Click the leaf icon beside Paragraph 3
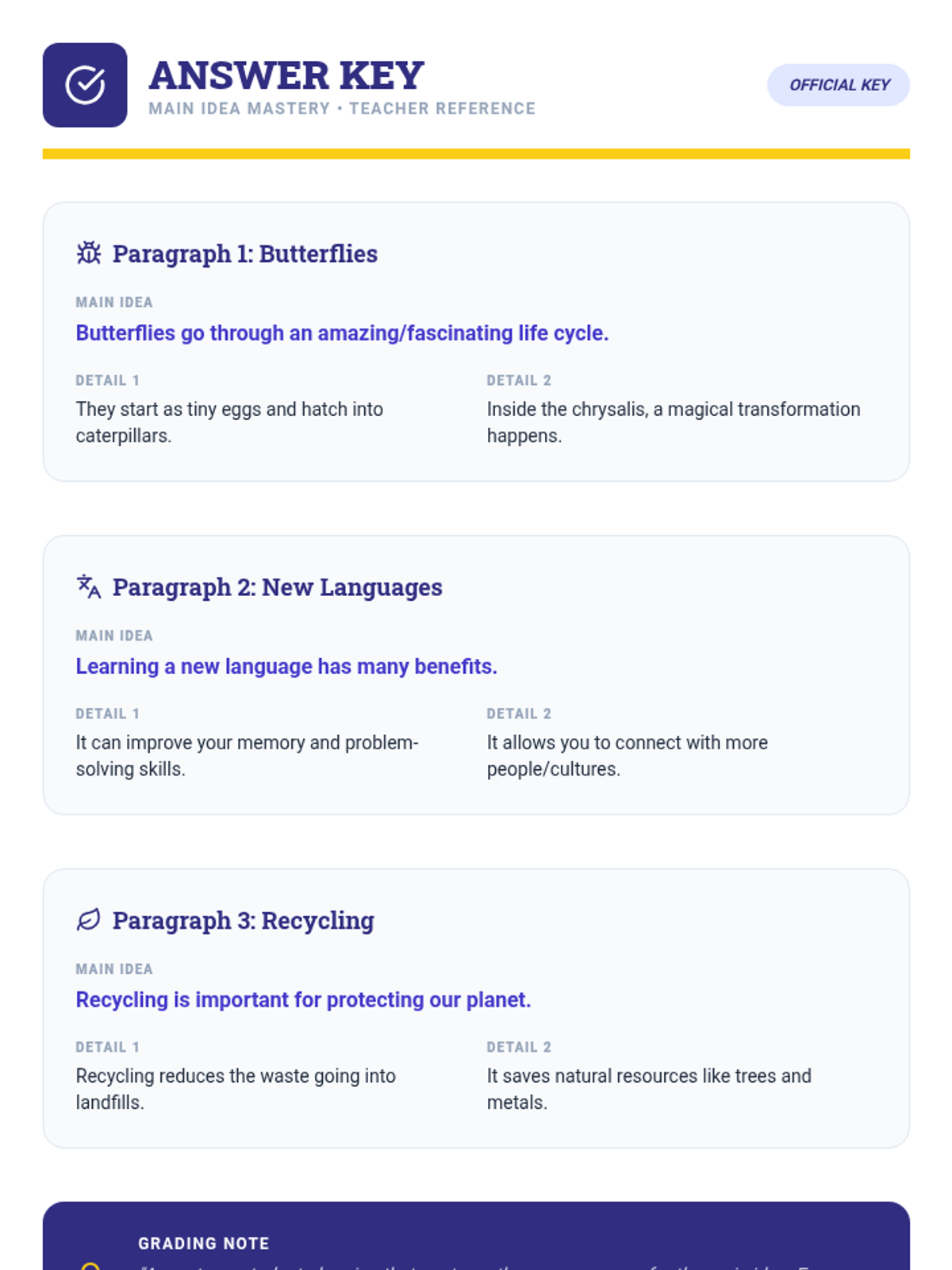Viewport: 952px width, 1270px height. click(88, 920)
